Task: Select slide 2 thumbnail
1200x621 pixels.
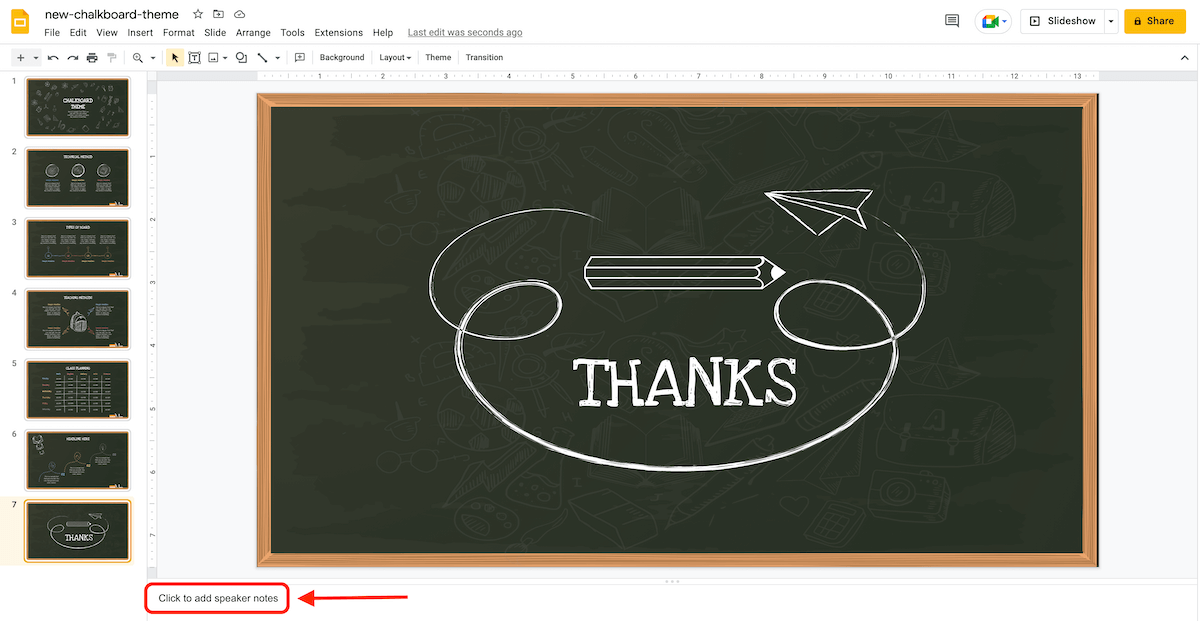Action: coord(77,178)
